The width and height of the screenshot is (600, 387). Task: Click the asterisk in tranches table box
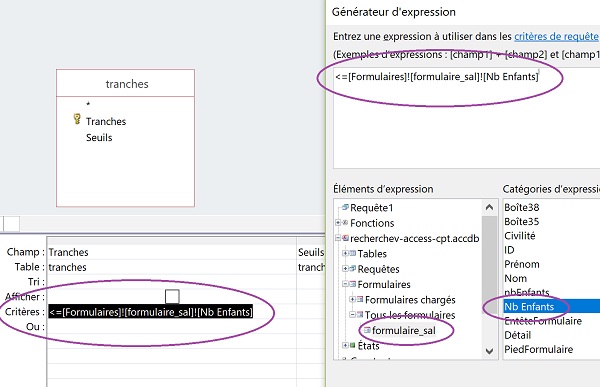pos(88,104)
